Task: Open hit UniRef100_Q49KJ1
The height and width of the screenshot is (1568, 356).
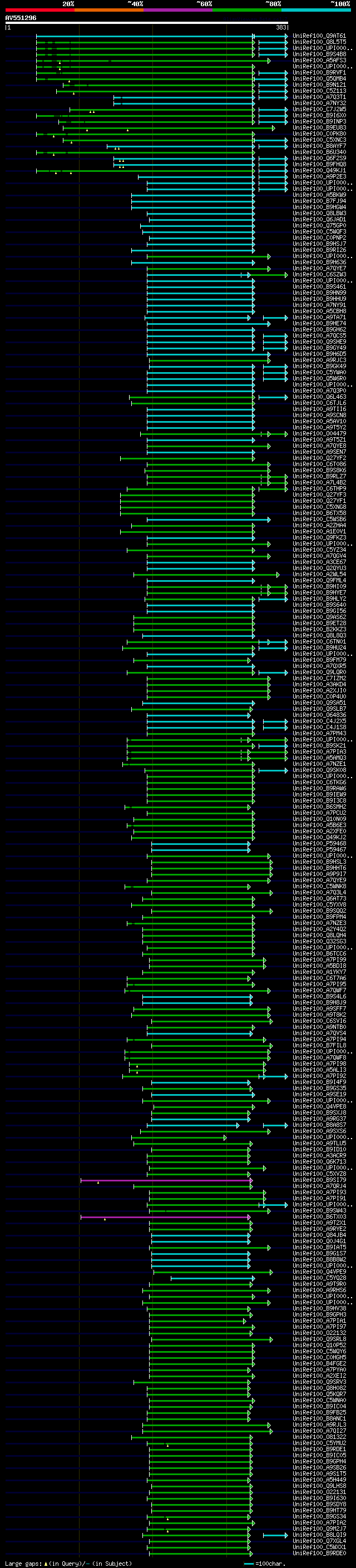Action: pos(319,170)
